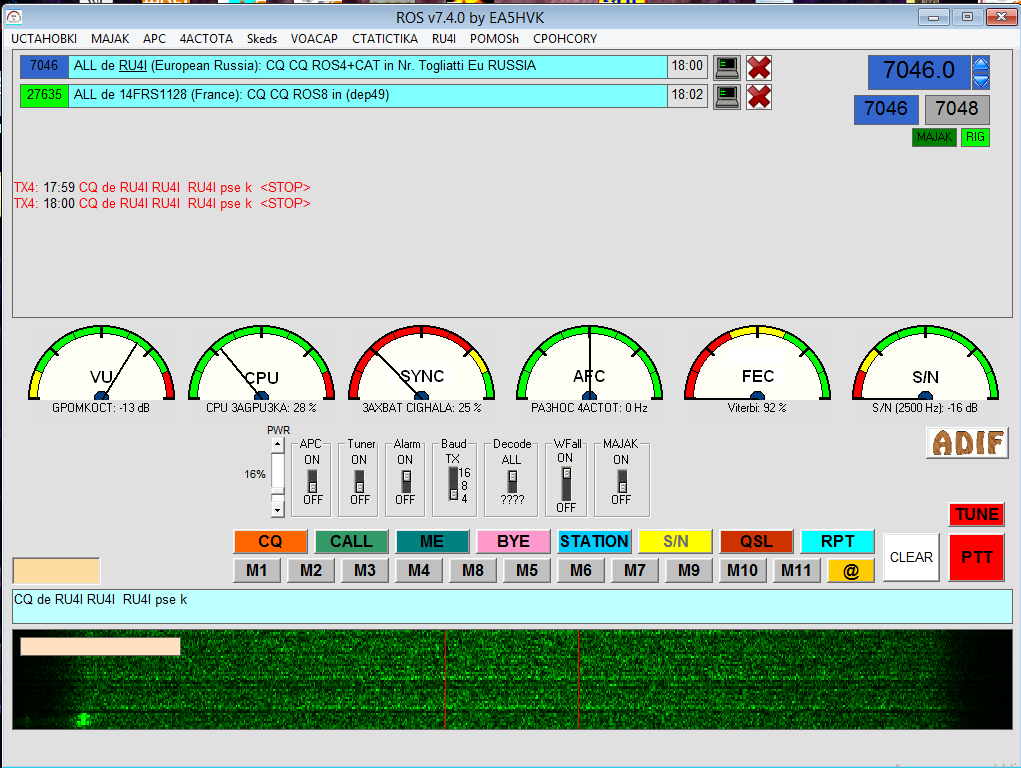Increase frequency with the up arrow
The height and width of the screenshot is (768, 1021).
point(981,64)
